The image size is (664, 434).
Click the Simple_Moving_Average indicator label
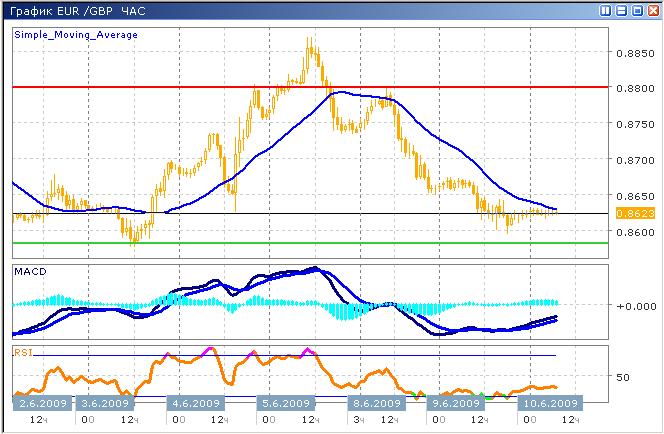tap(76, 34)
